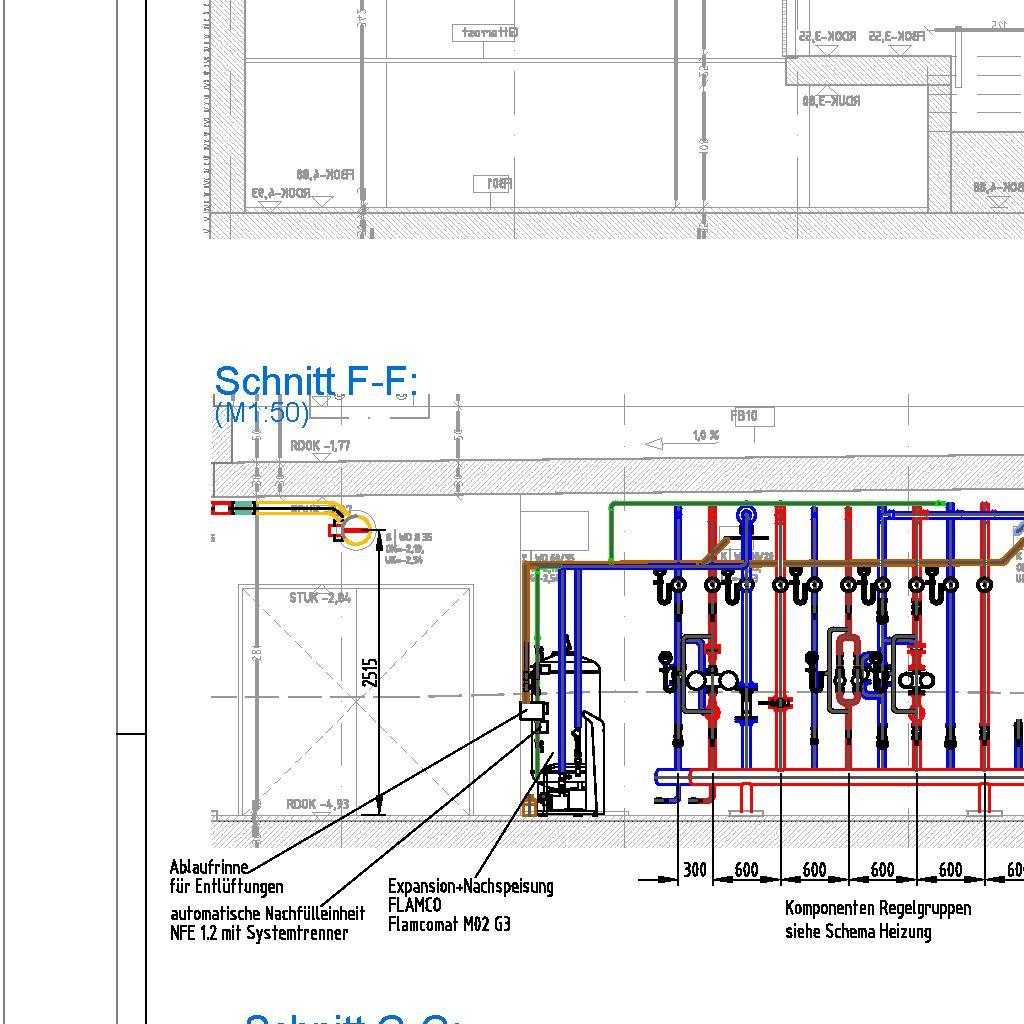Screen dimensions: 1024x1024
Task: Click the mirrored 'FB01' tag box
Action: point(491,184)
